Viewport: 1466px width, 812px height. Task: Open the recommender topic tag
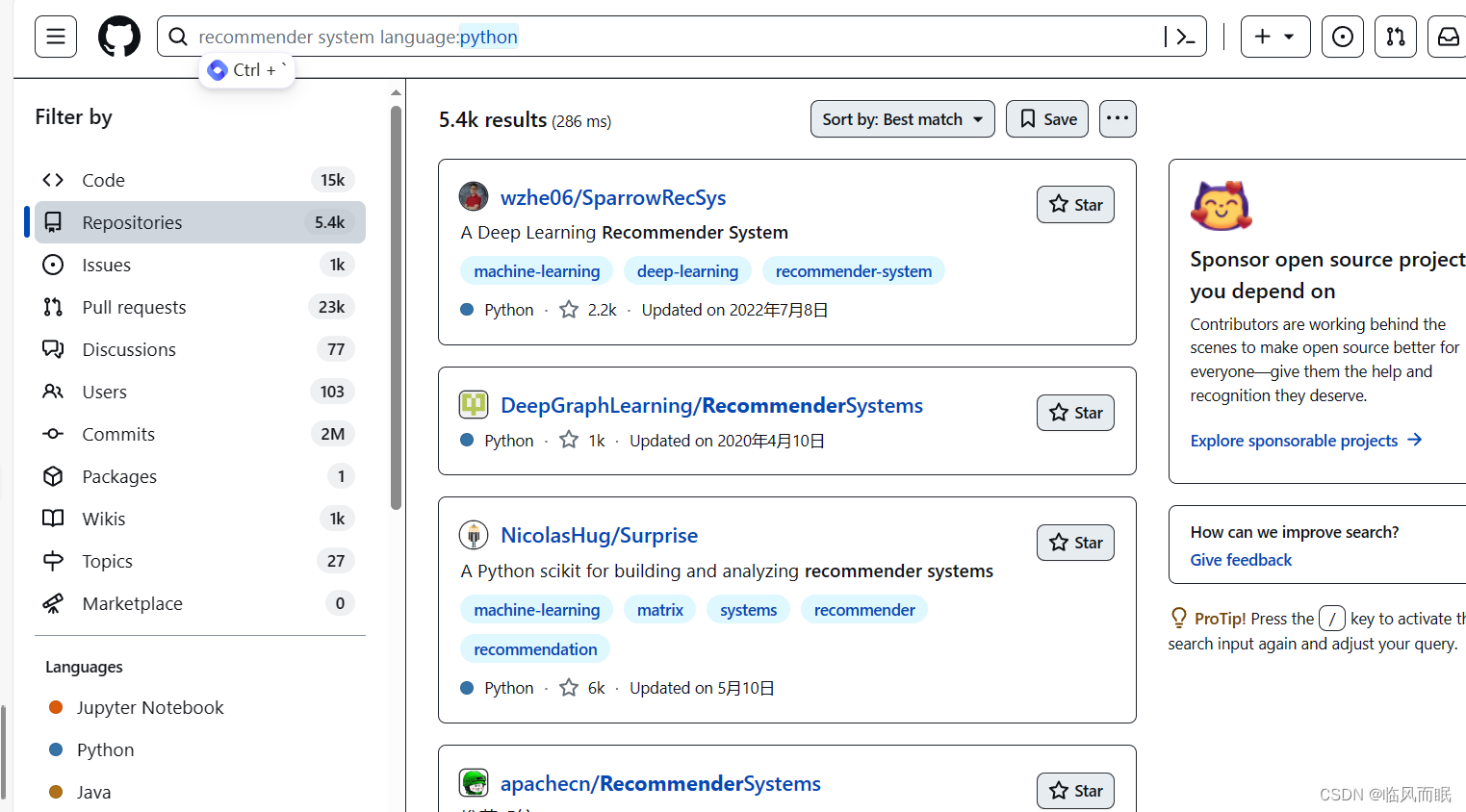864,610
